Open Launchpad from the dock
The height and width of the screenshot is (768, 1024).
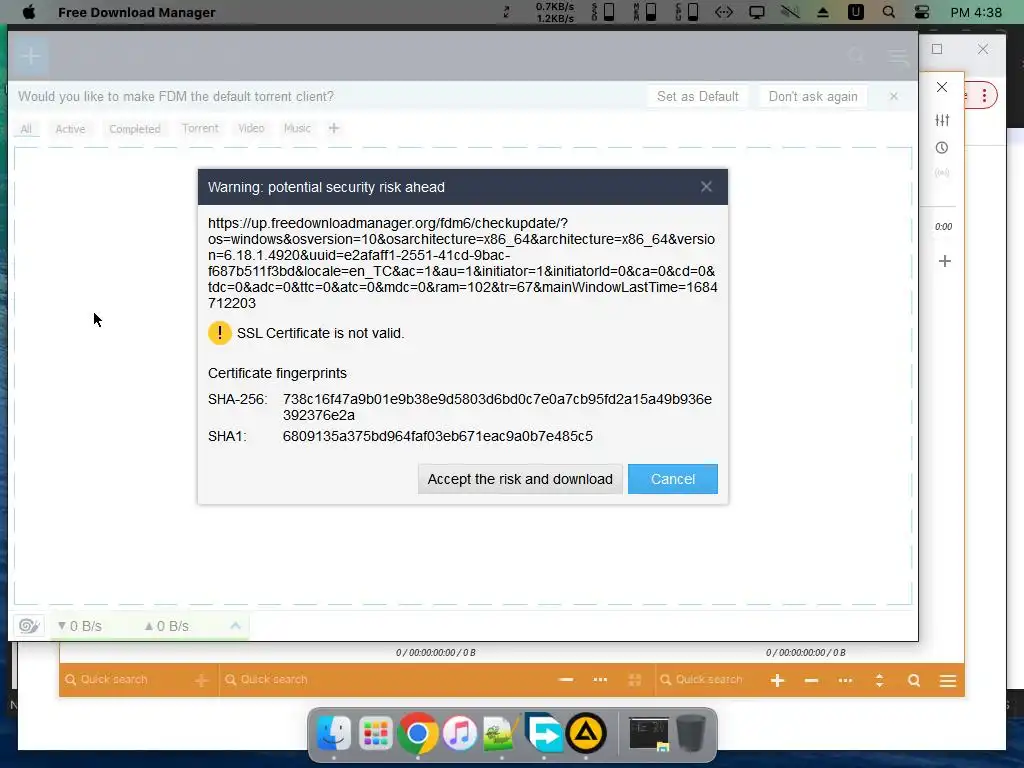pyautogui.click(x=376, y=733)
